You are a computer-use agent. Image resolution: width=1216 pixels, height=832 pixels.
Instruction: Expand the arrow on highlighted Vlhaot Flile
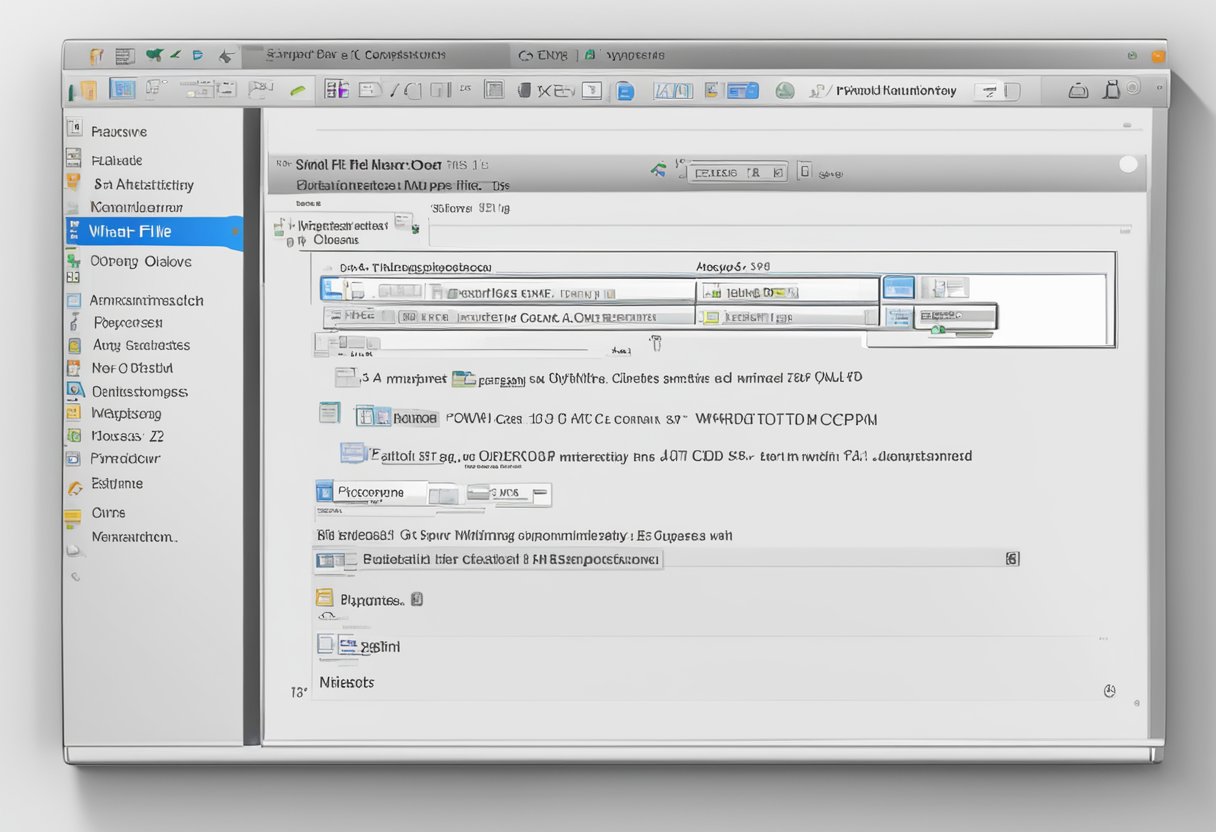click(236, 232)
